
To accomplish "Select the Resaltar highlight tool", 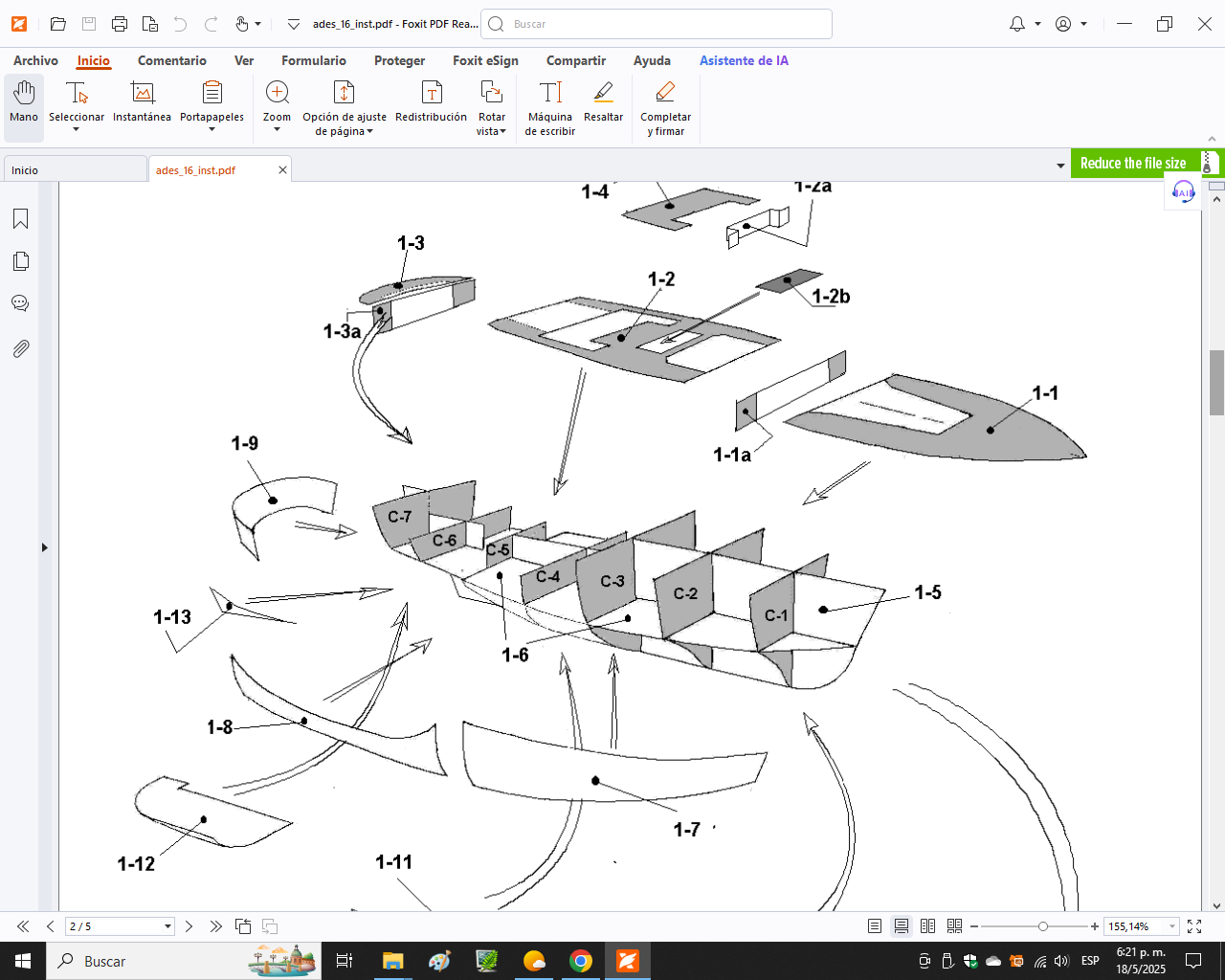I will 603,102.
